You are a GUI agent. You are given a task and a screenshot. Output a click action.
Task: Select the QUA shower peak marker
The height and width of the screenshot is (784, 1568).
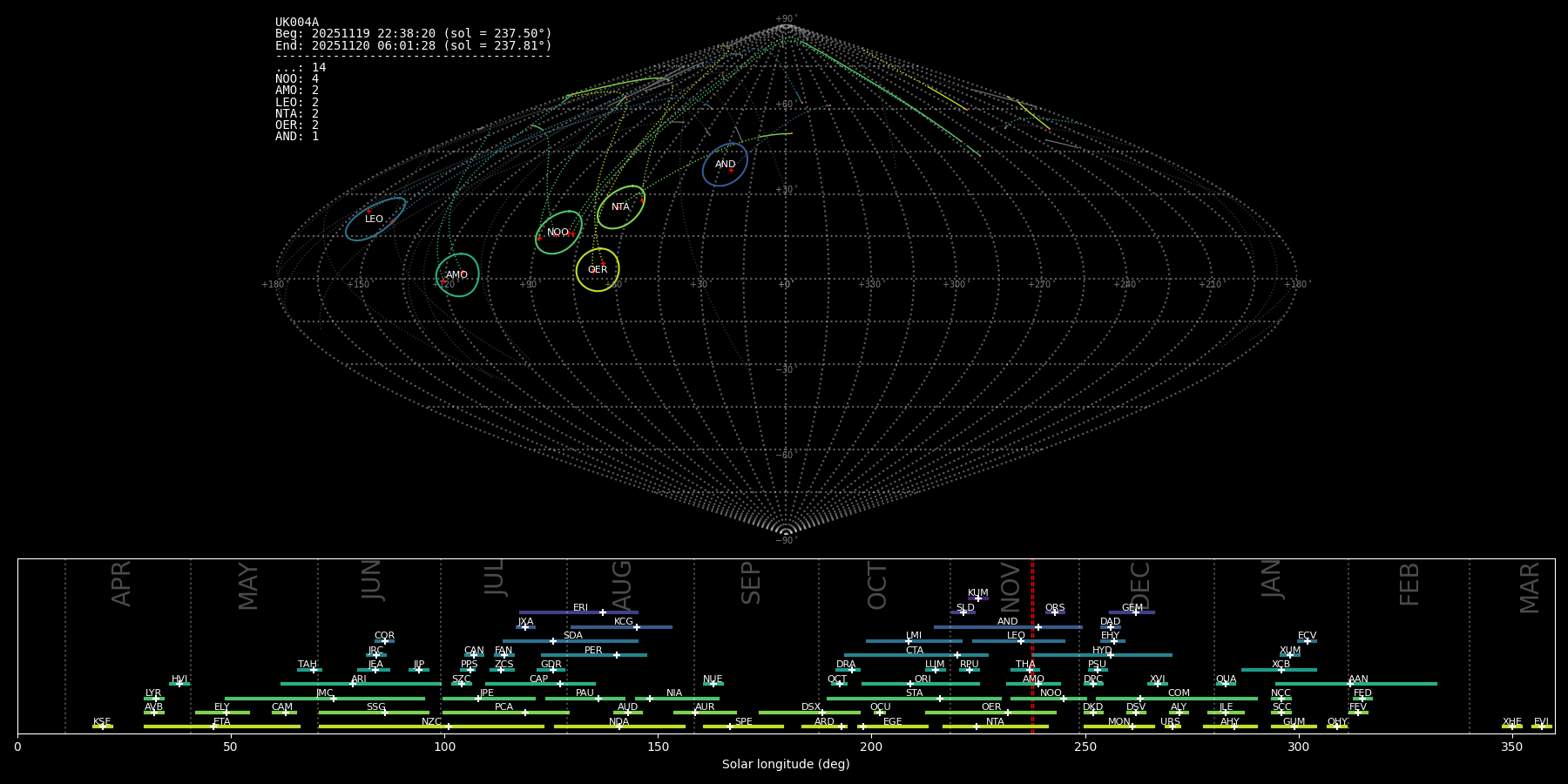1226,684
